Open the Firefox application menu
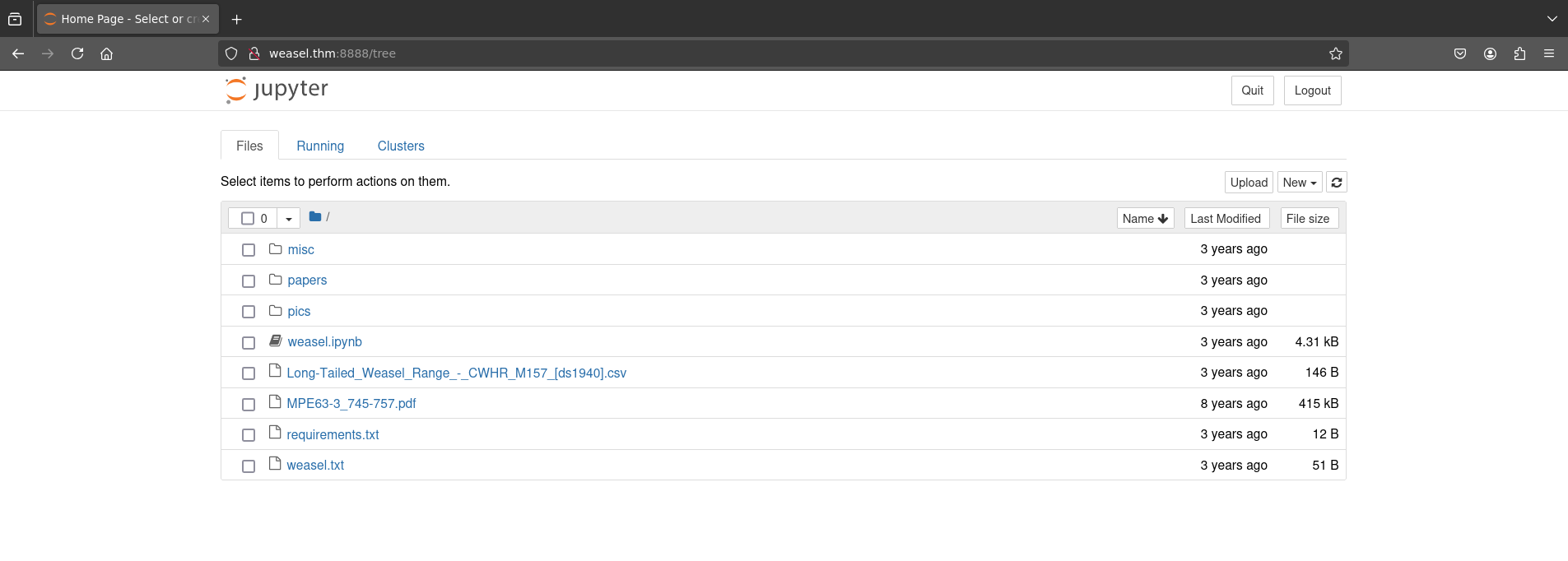The height and width of the screenshot is (561, 1568). [x=1549, y=53]
